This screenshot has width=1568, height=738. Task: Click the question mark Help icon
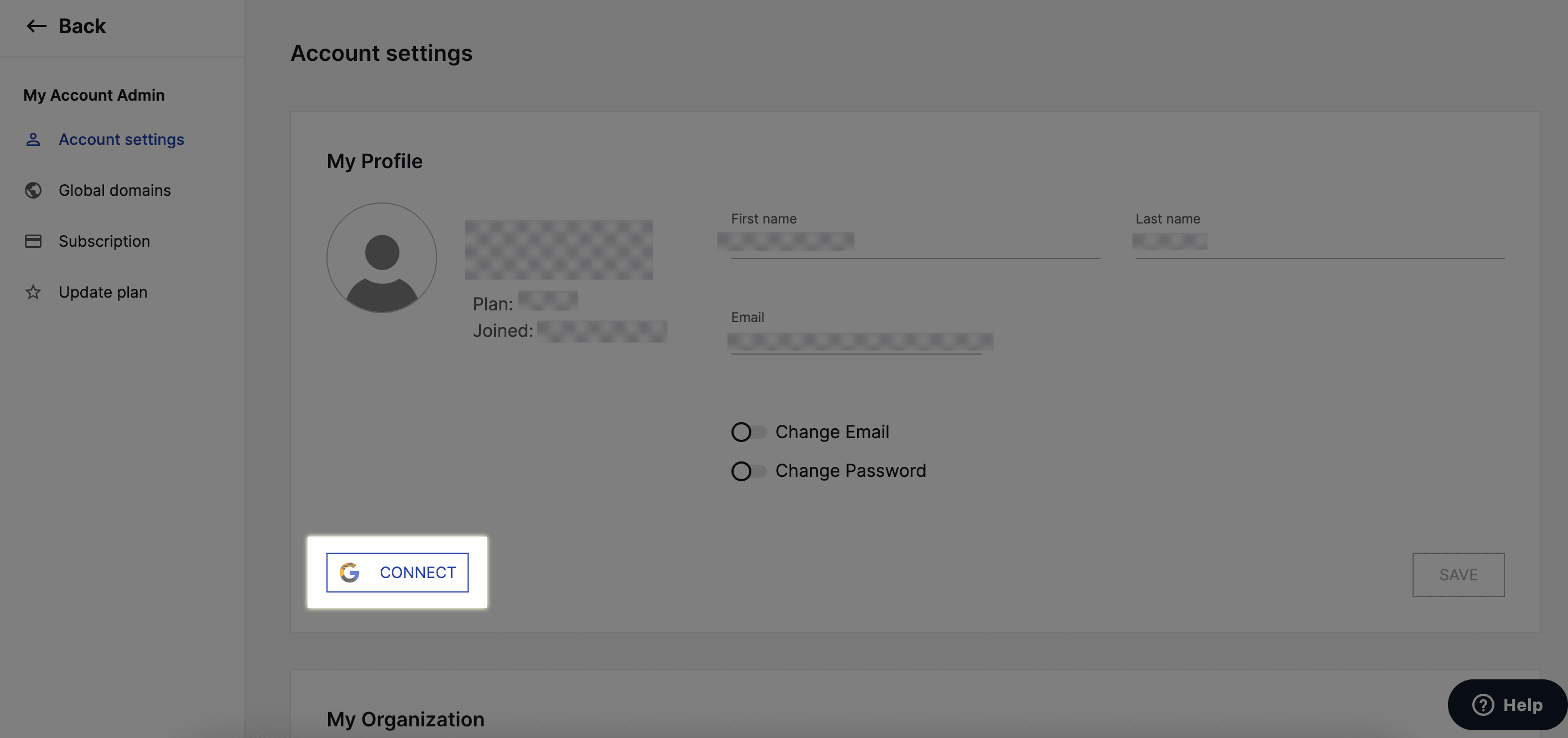pos(1483,705)
